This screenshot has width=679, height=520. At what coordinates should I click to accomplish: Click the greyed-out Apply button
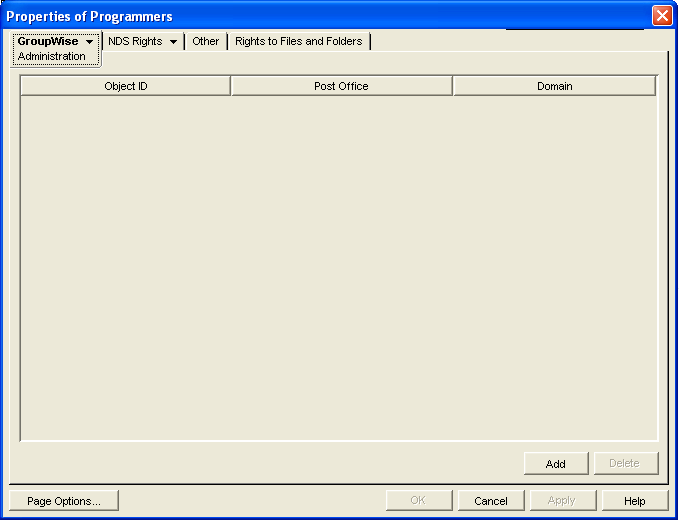coord(563,501)
